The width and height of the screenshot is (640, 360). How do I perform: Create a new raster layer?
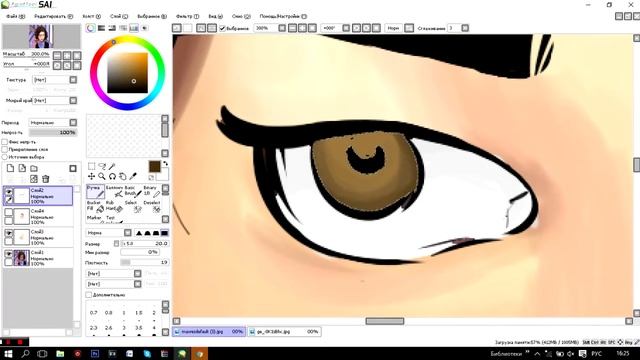[x=10, y=168]
